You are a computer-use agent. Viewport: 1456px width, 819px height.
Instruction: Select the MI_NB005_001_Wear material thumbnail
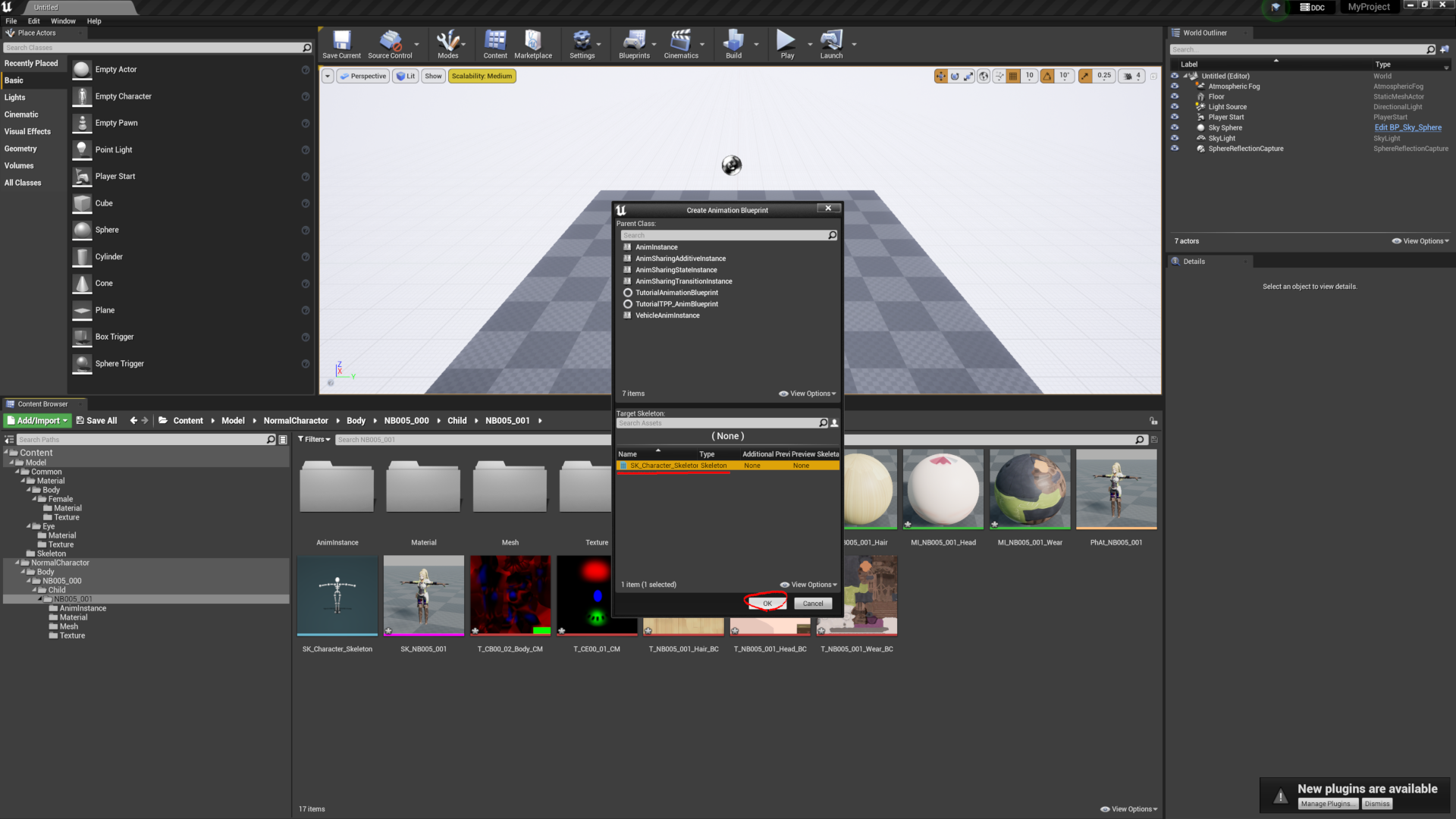(1030, 489)
